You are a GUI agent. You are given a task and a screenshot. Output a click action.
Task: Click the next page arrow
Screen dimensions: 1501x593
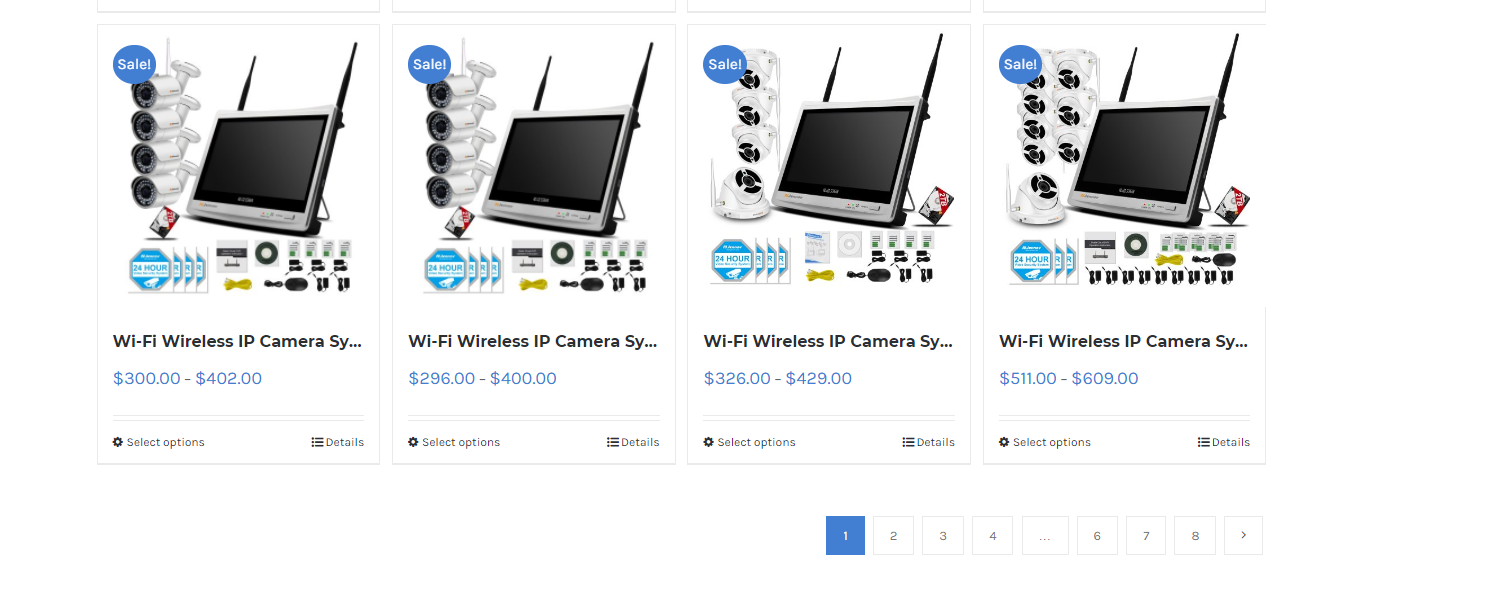point(1243,535)
